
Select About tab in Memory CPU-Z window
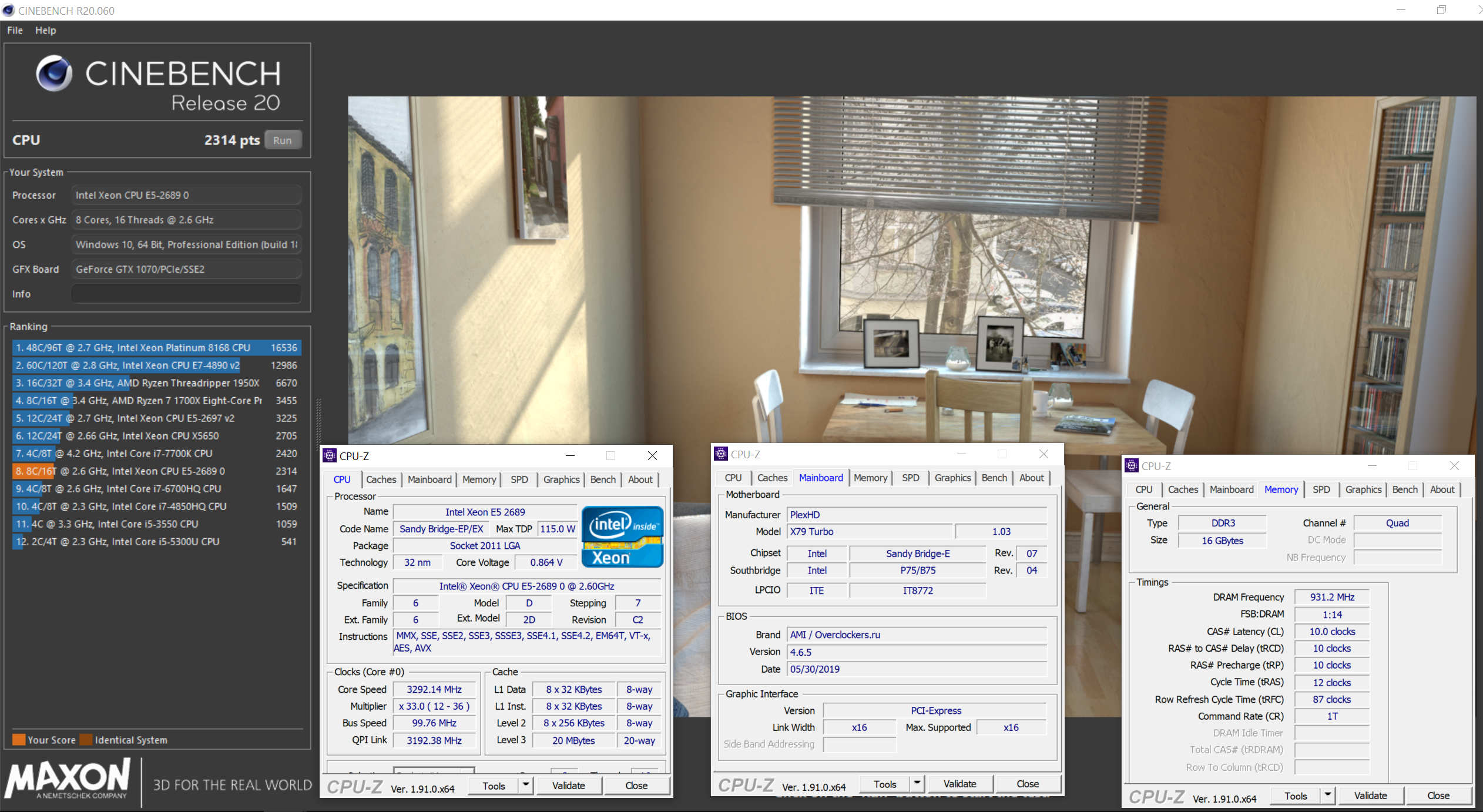[x=1442, y=489]
